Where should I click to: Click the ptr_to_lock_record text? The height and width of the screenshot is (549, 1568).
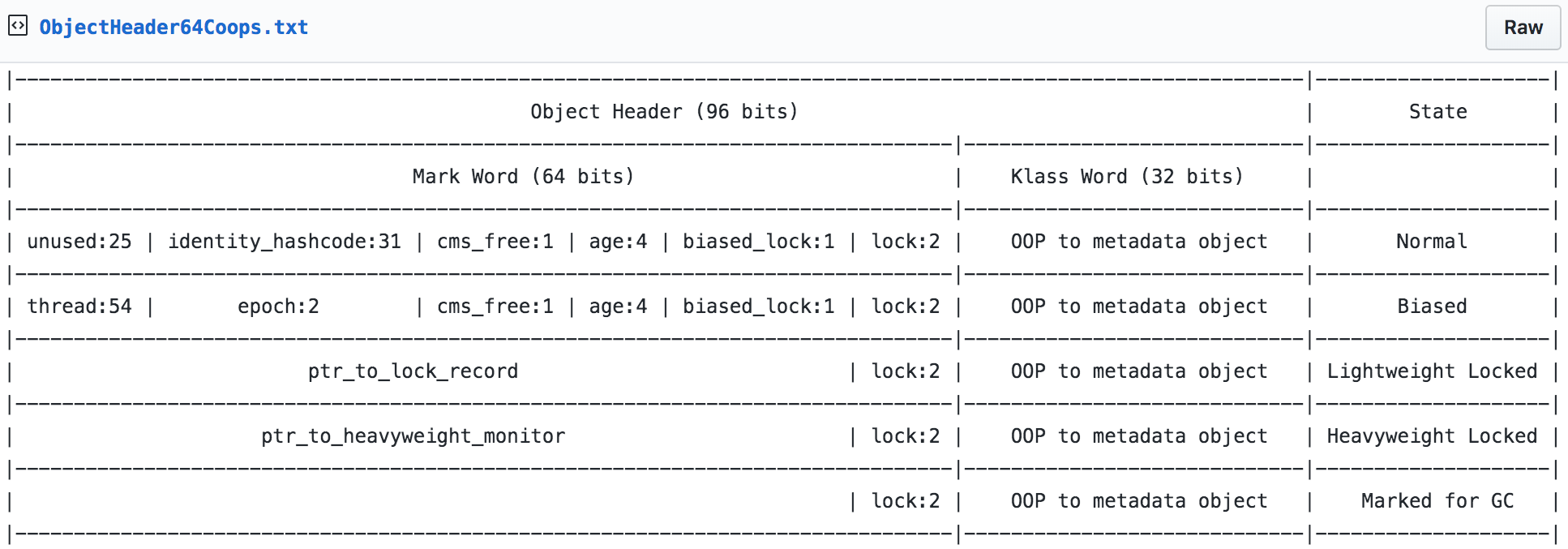click(x=413, y=371)
